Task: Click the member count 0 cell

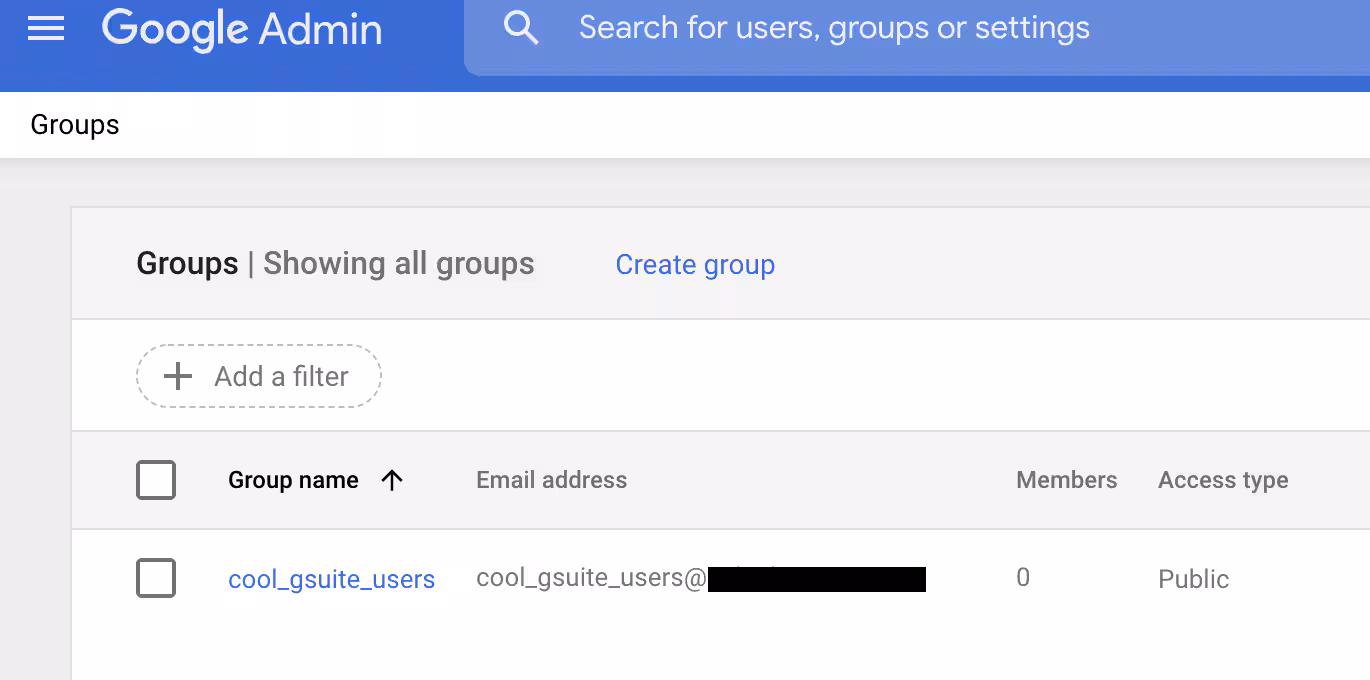Action: 1023,578
